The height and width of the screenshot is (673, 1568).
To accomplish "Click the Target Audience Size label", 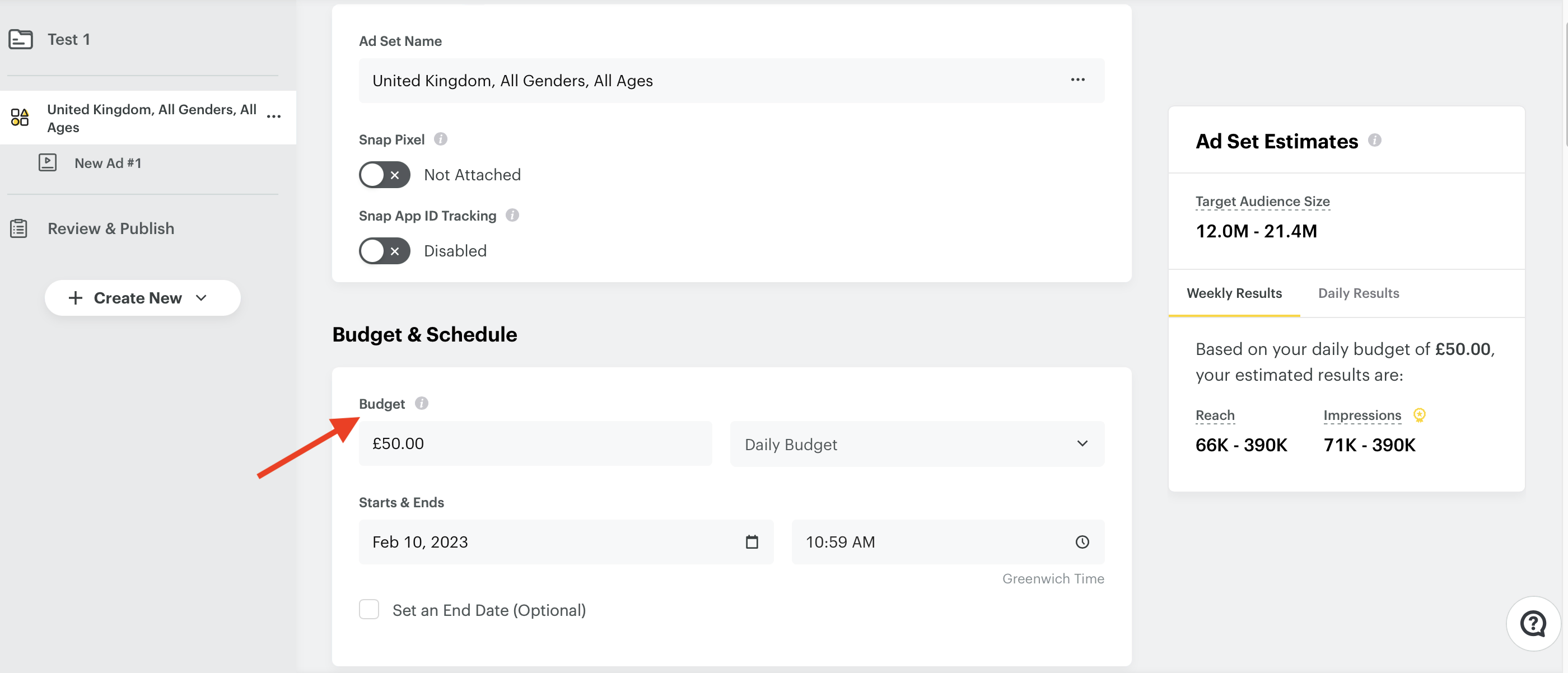I will tap(1262, 202).
